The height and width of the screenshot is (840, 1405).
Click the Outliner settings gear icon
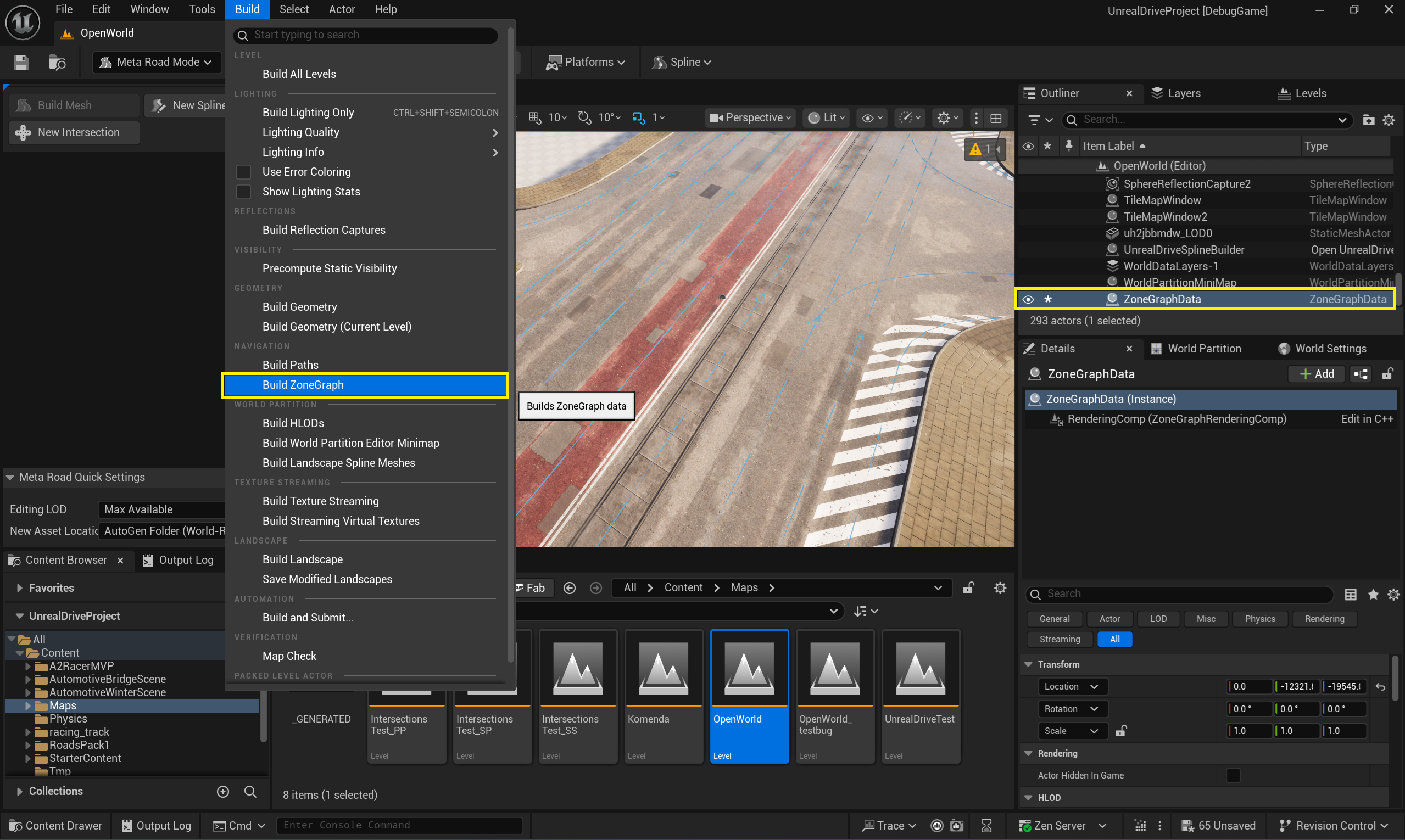[1389, 120]
